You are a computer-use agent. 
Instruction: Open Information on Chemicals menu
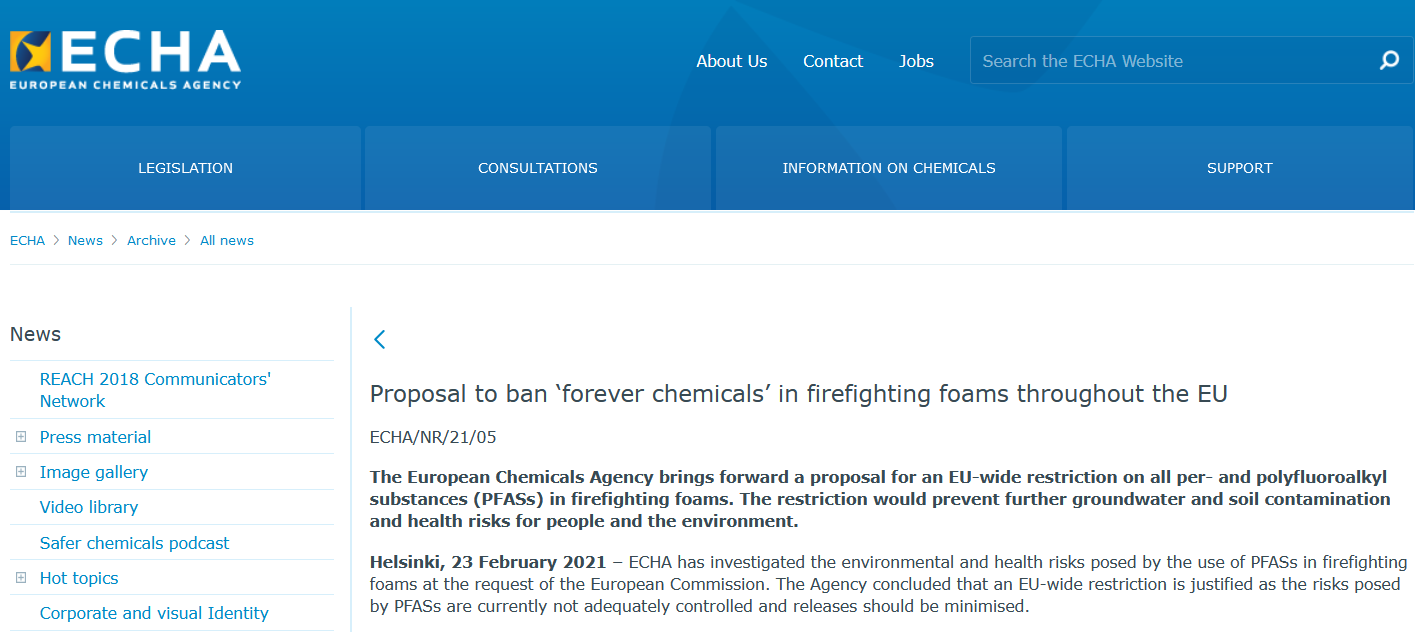coord(889,168)
